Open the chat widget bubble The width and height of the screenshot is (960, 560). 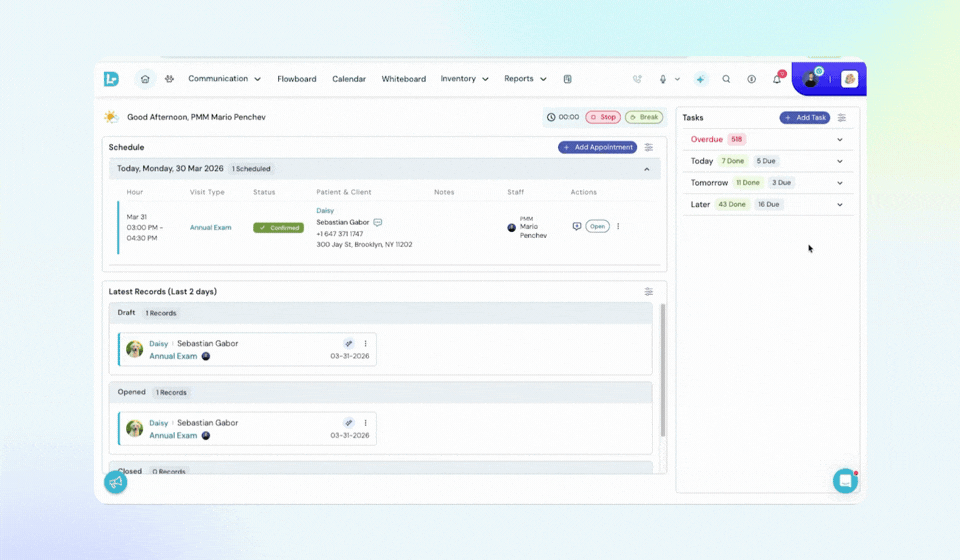845,480
